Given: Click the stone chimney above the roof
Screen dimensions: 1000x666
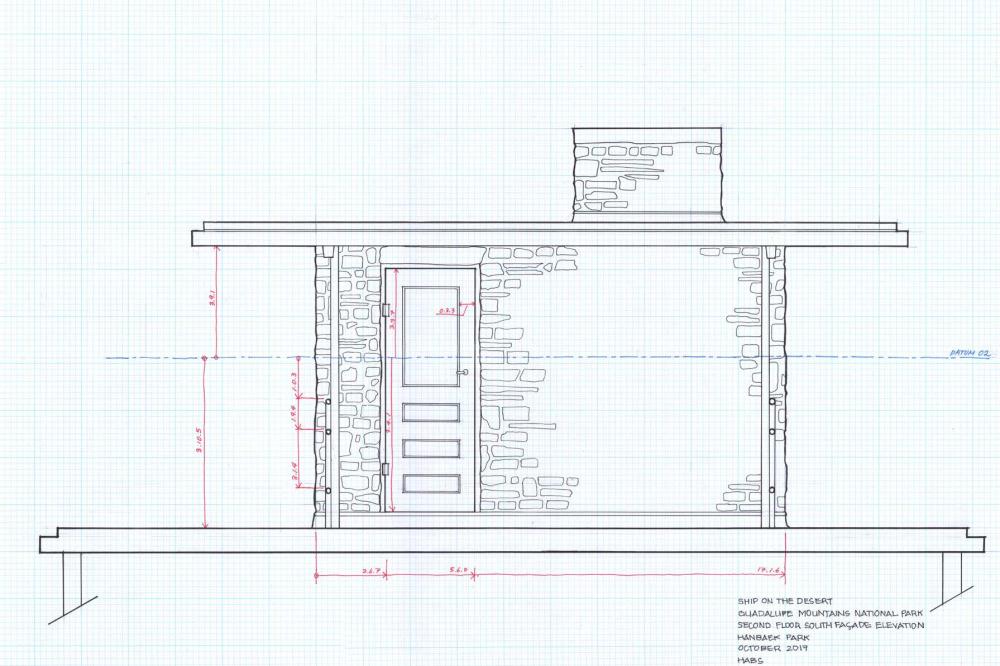Looking at the screenshot, I should (646, 175).
